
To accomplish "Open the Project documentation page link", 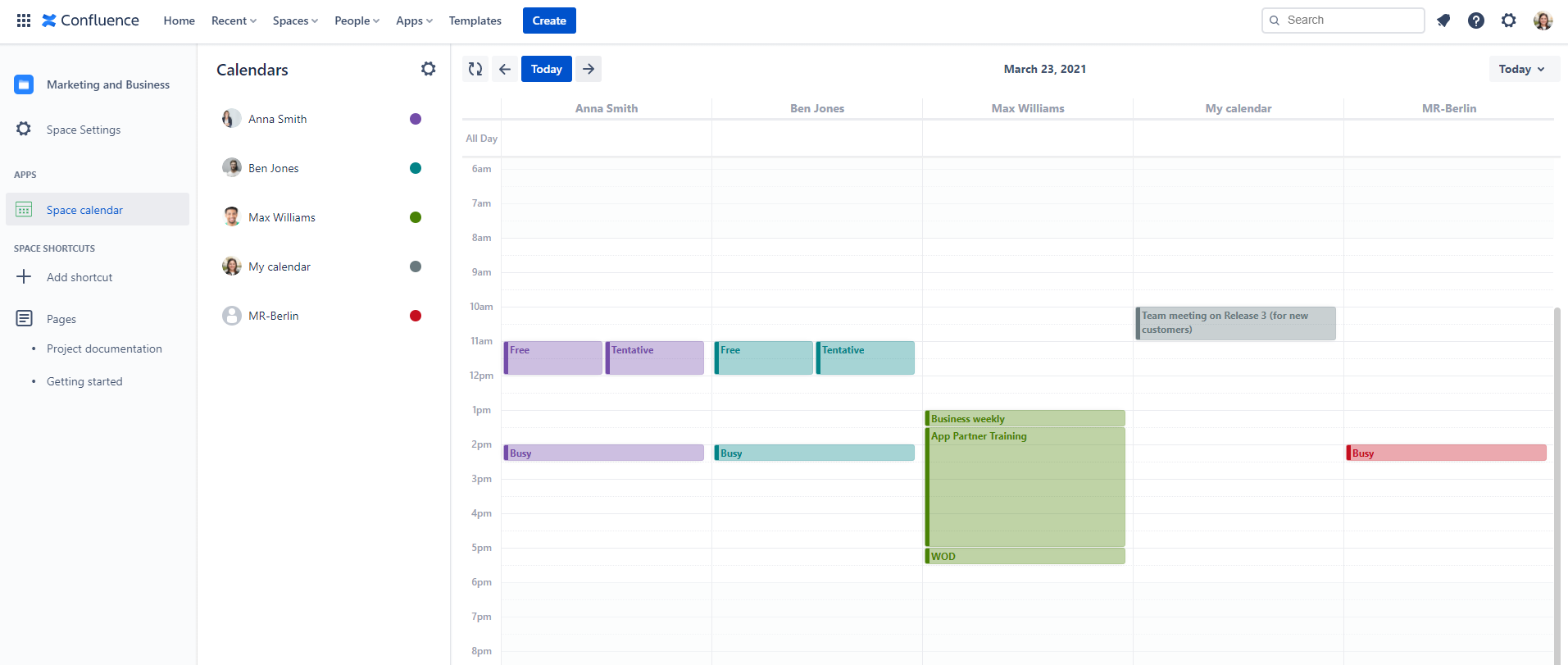I will pyautogui.click(x=104, y=348).
